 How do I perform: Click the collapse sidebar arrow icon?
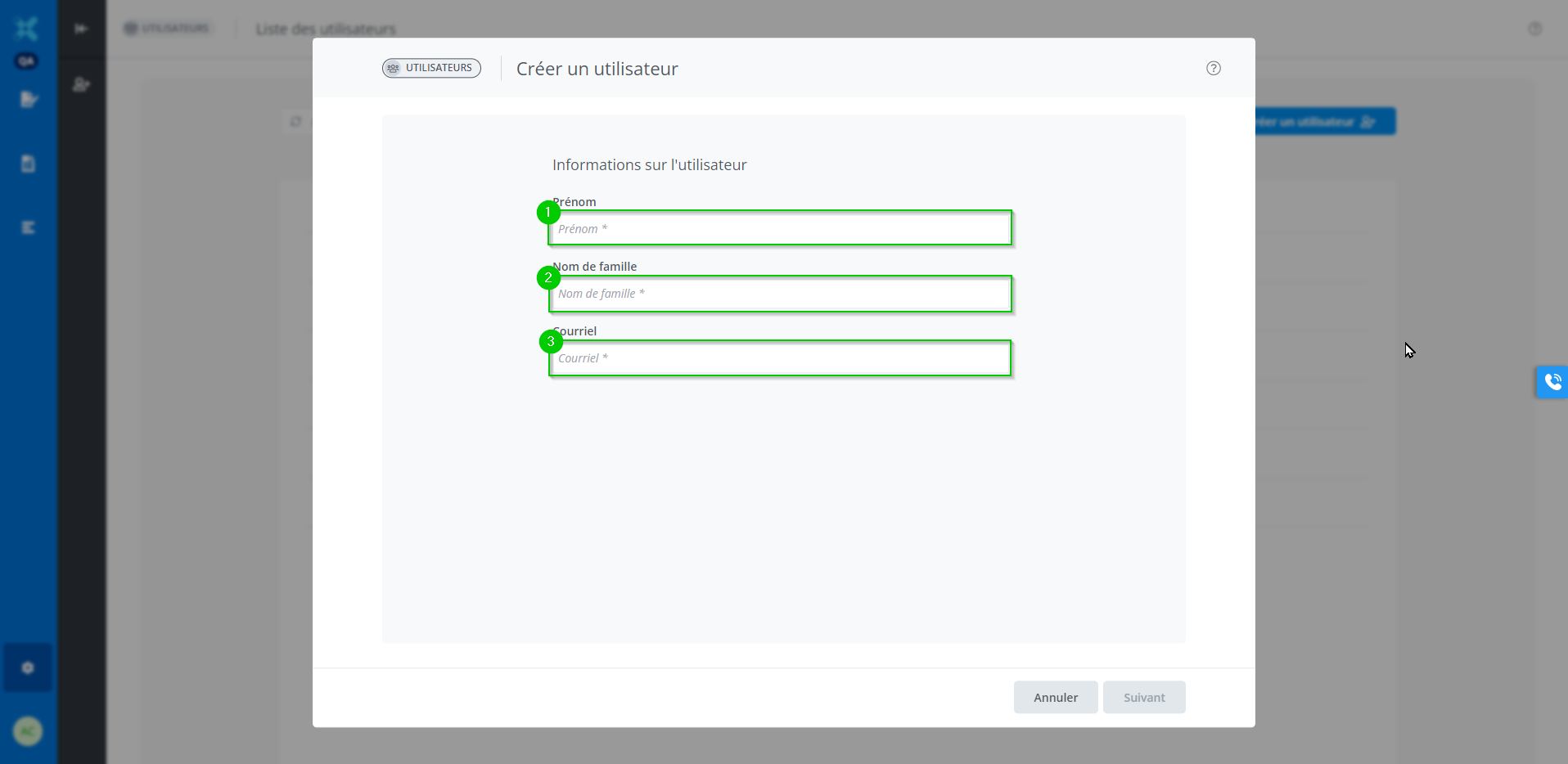81,29
